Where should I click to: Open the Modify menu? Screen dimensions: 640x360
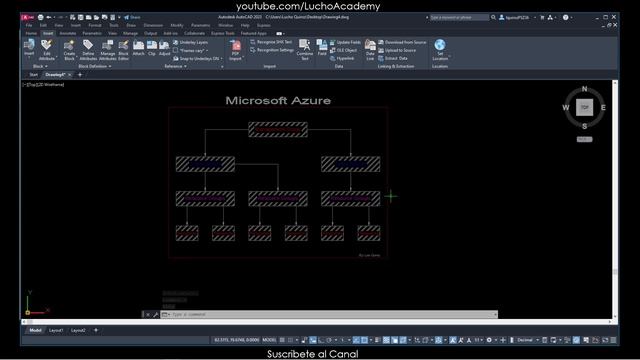point(177,25)
